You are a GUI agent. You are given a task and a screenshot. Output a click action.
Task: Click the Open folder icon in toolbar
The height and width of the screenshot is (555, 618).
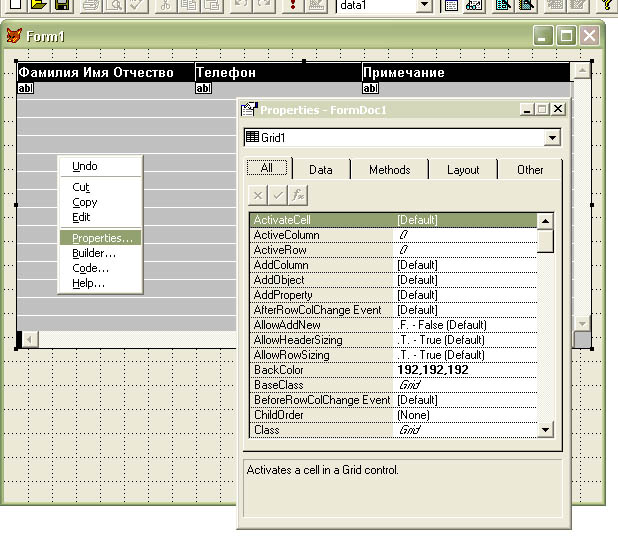(38, 5)
